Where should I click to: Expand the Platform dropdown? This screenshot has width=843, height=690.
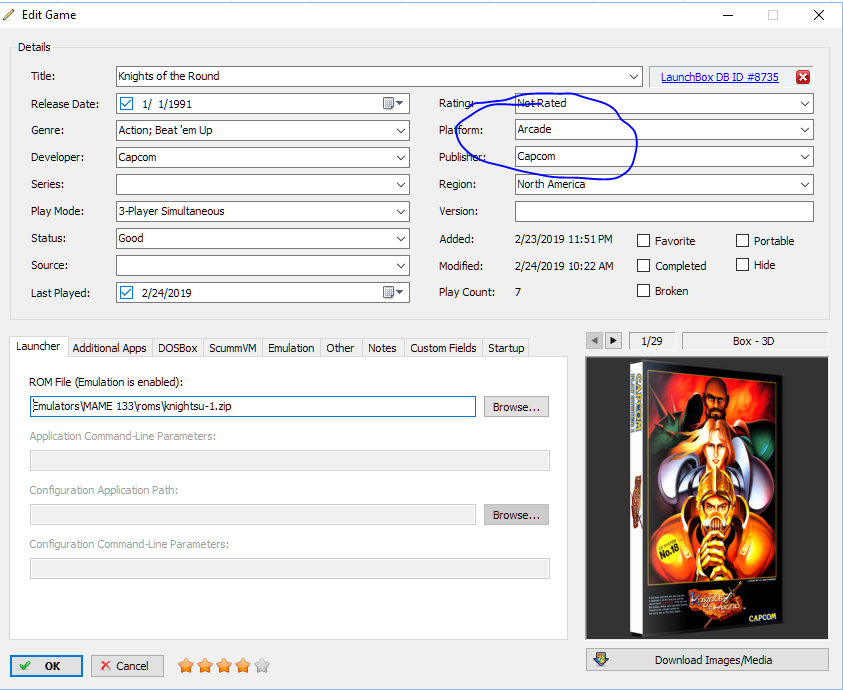(x=804, y=130)
